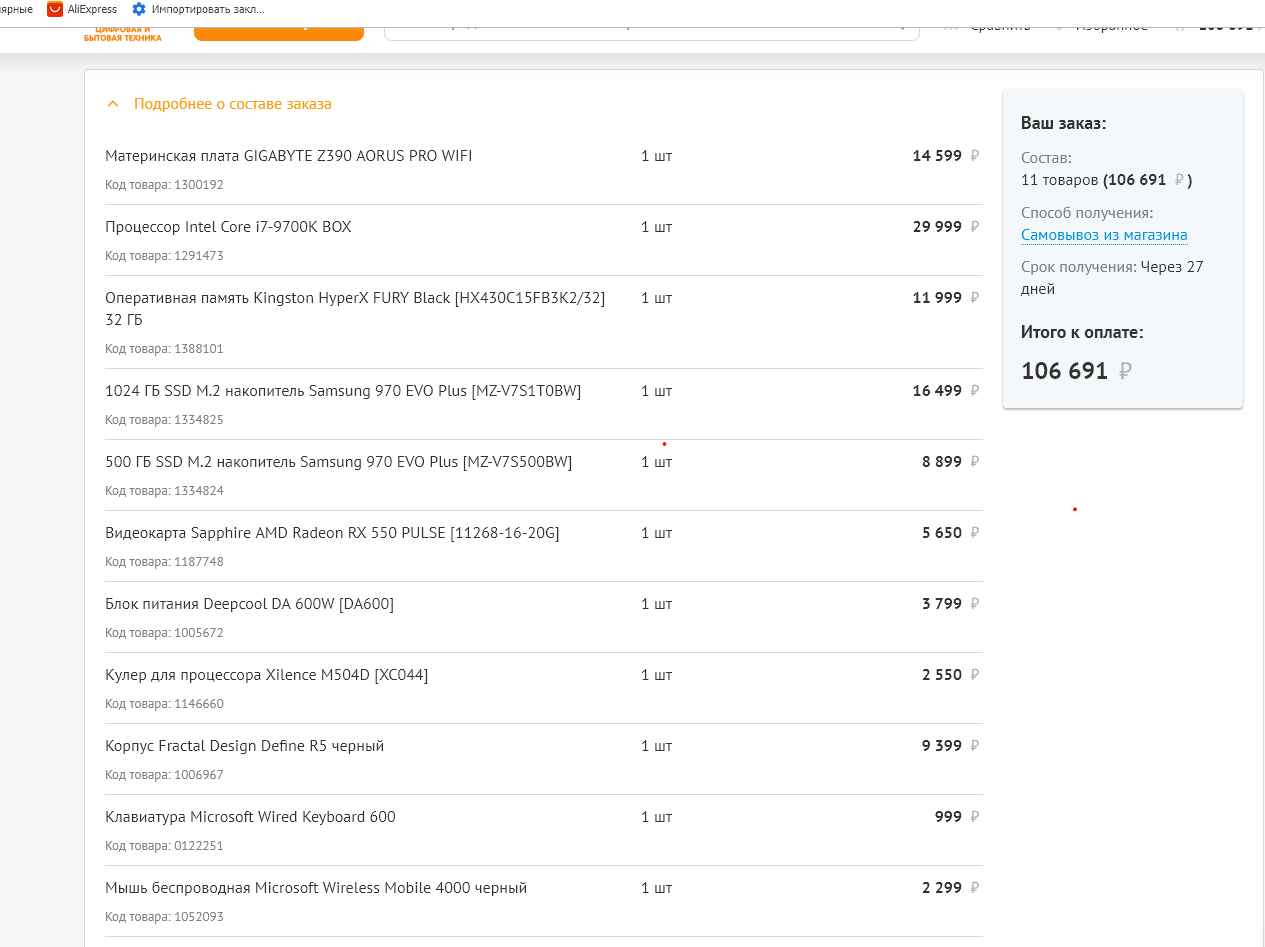
Task: Click the 8 899 ₽ SSD price
Action: [x=951, y=462]
